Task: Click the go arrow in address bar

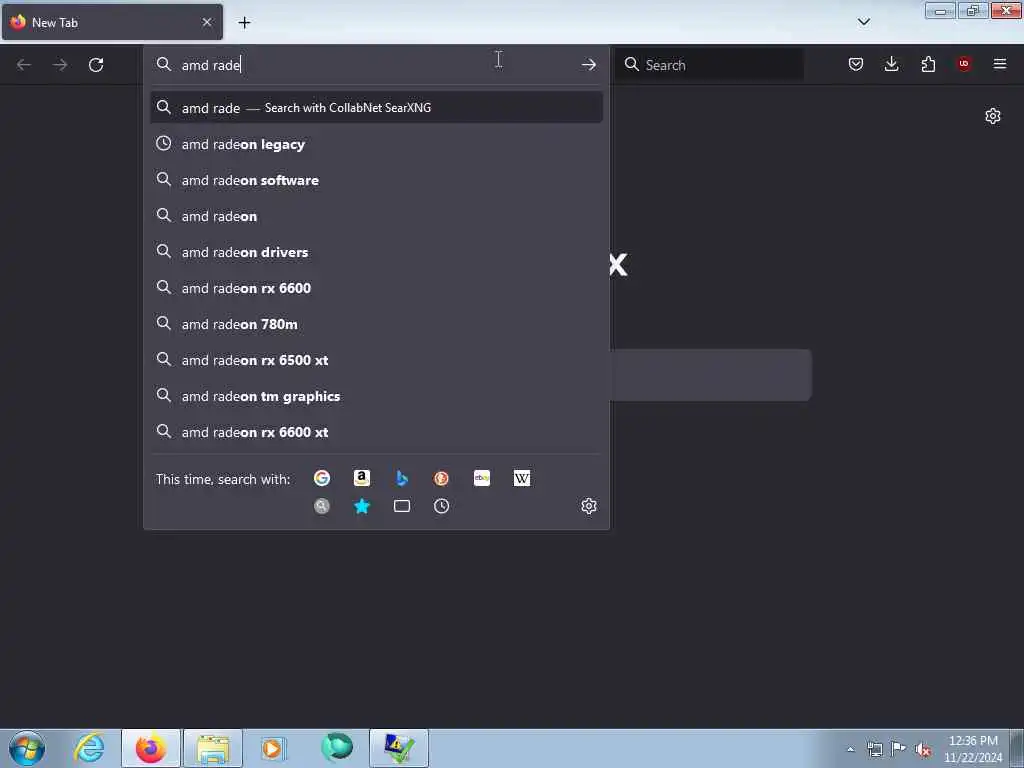Action: 588,64
